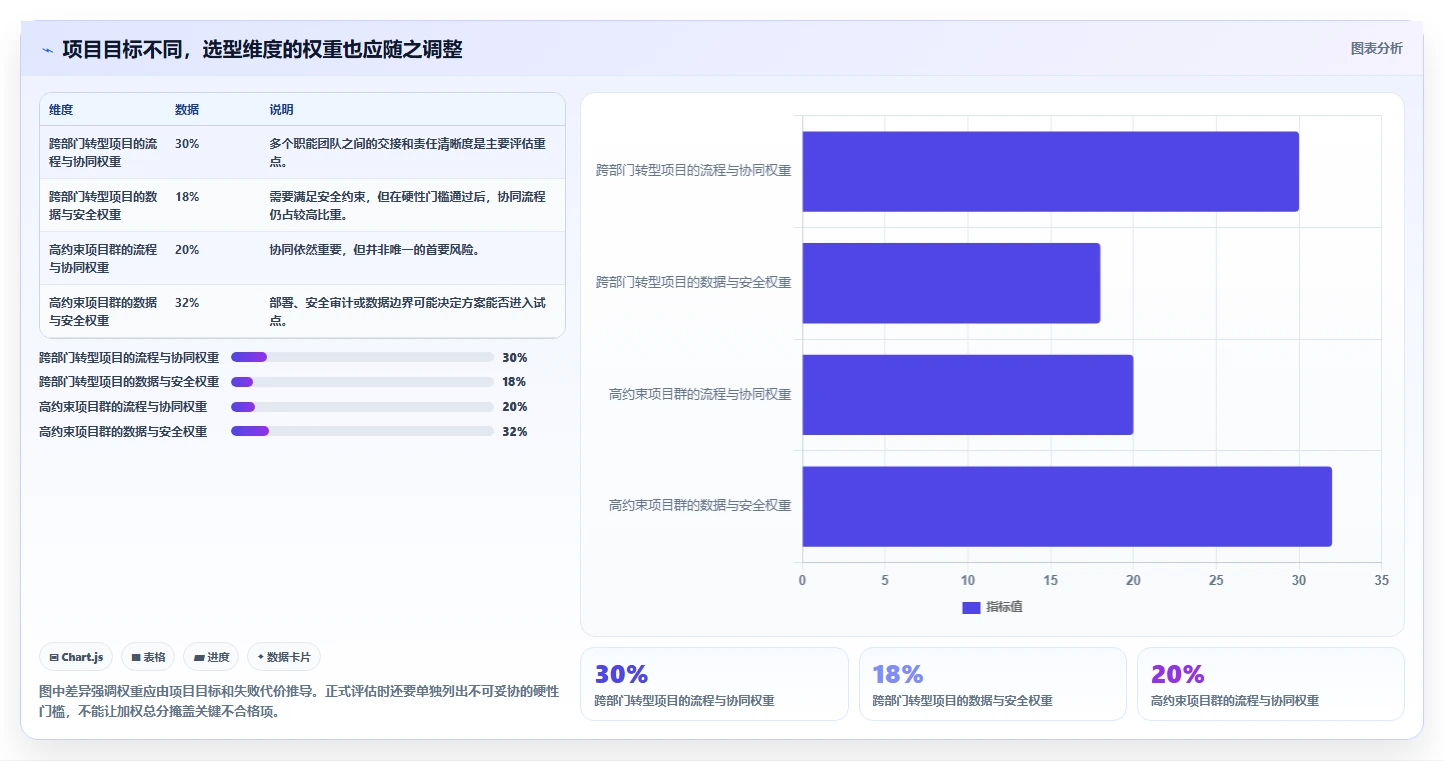Click the footer note starting 图中差异强调权重
The height and width of the screenshot is (761, 1444).
tap(299, 701)
